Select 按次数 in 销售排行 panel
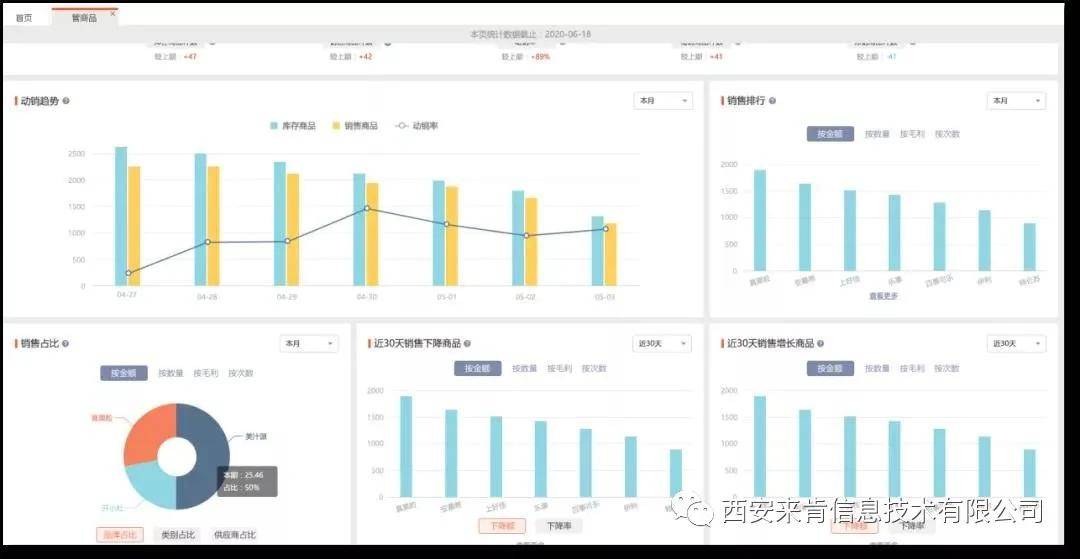Image resolution: width=1080 pixels, height=559 pixels. pyautogui.click(x=947, y=134)
